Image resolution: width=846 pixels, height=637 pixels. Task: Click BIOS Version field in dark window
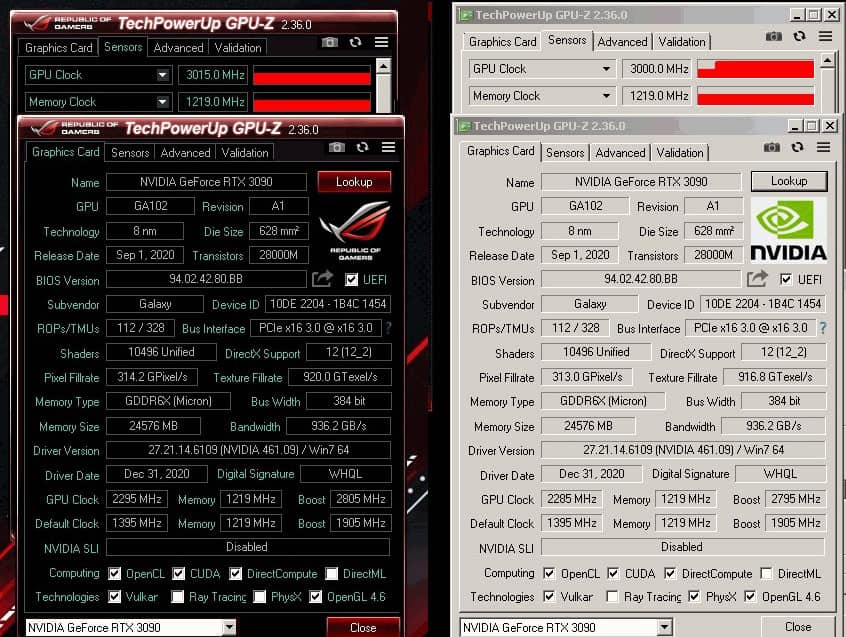[206, 279]
